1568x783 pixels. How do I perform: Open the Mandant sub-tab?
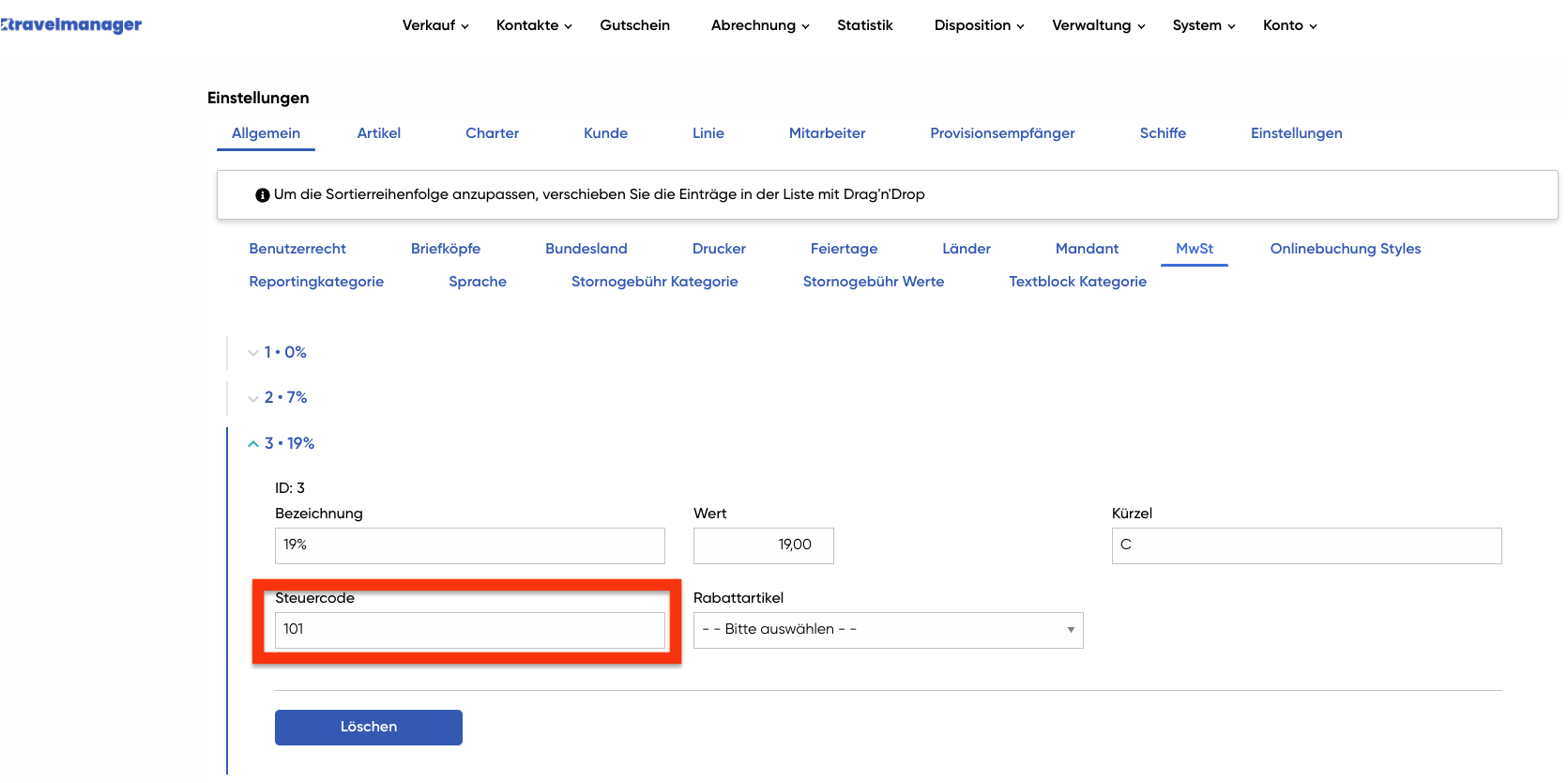(1088, 249)
